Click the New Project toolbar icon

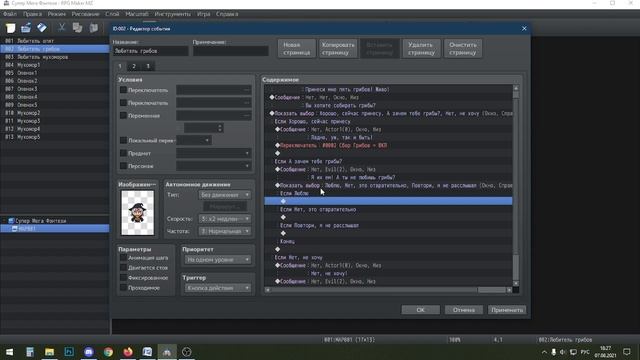[x=11, y=28]
